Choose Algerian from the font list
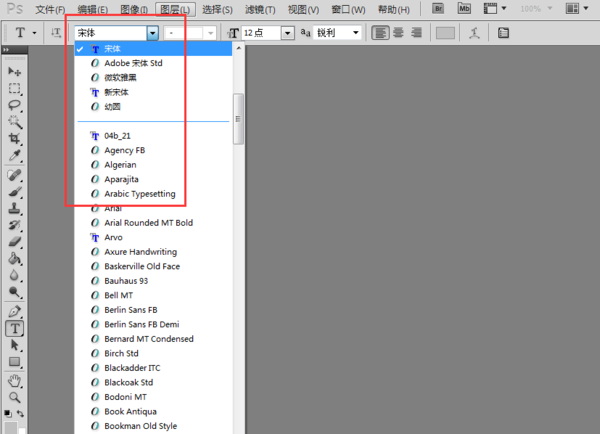The height and width of the screenshot is (434, 600). click(120, 164)
